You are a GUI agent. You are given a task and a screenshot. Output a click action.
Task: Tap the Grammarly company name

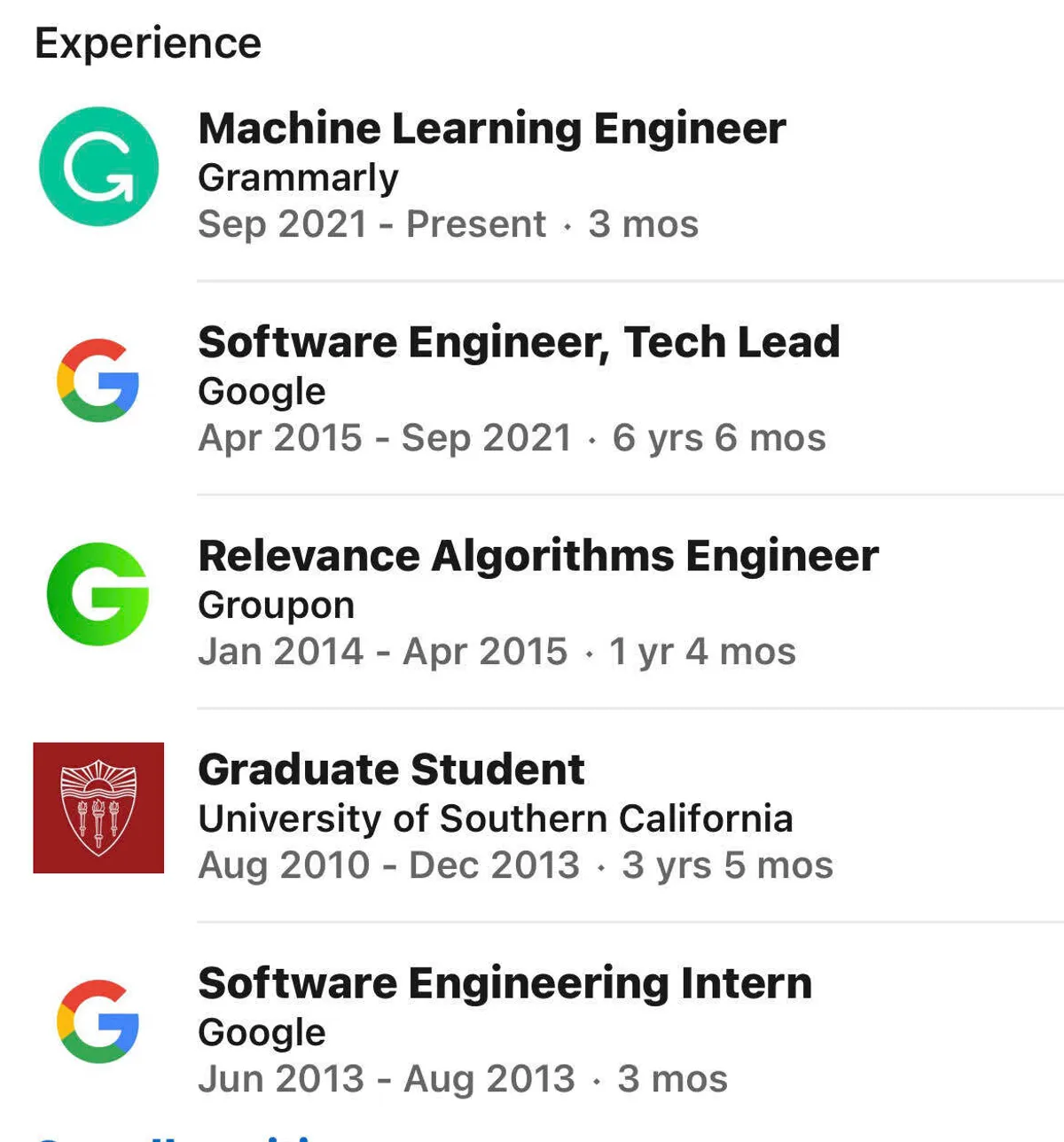pos(298,177)
